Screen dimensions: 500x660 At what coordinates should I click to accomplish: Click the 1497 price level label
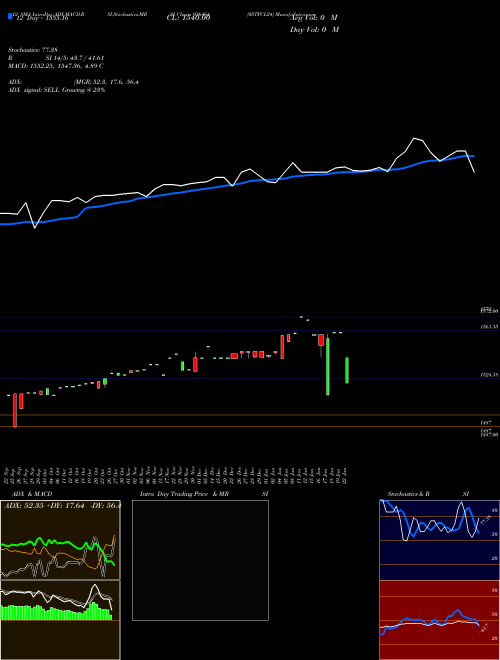click(x=486, y=422)
